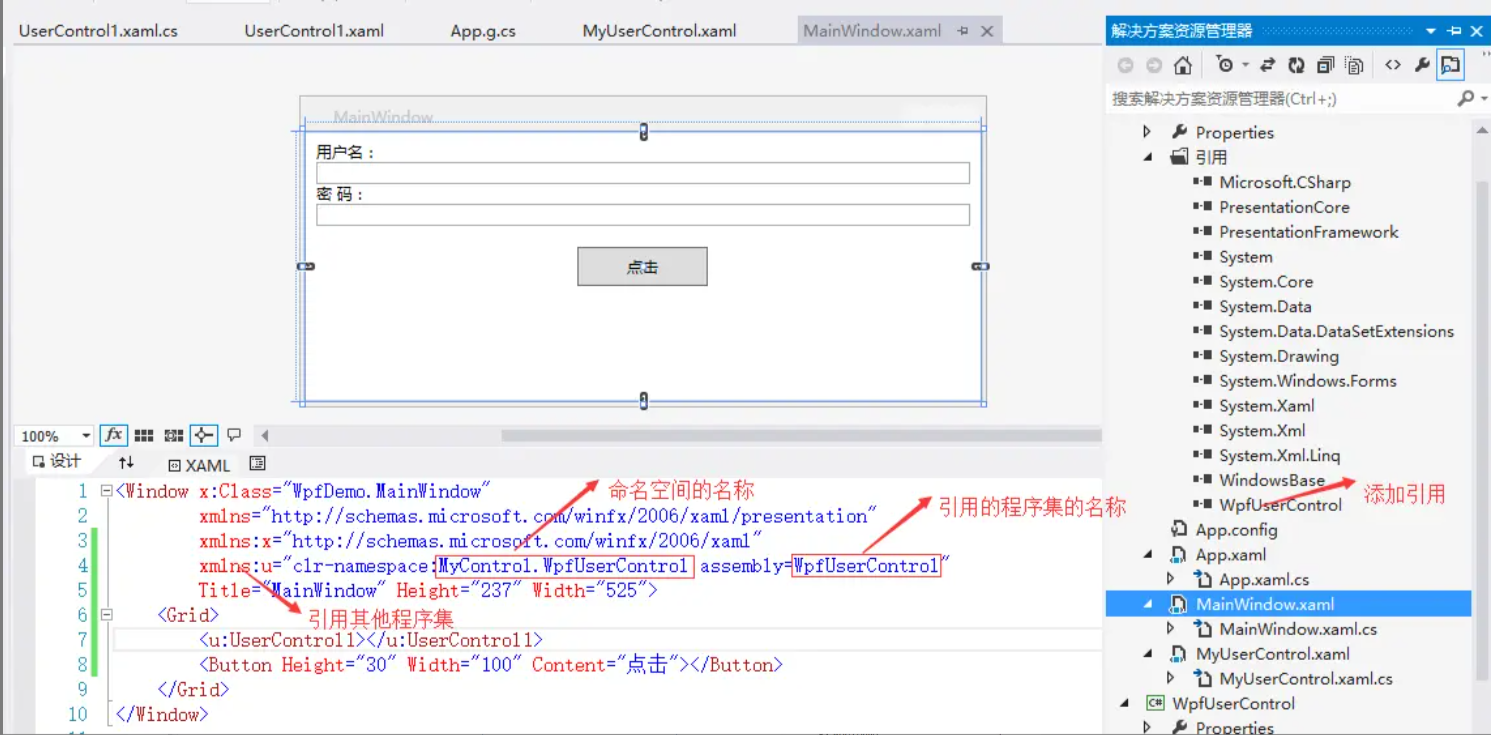Image resolution: width=1491 pixels, height=735 pixels.
Task: Click the 点击 button in the designer
Action: [x=641, y=266]
